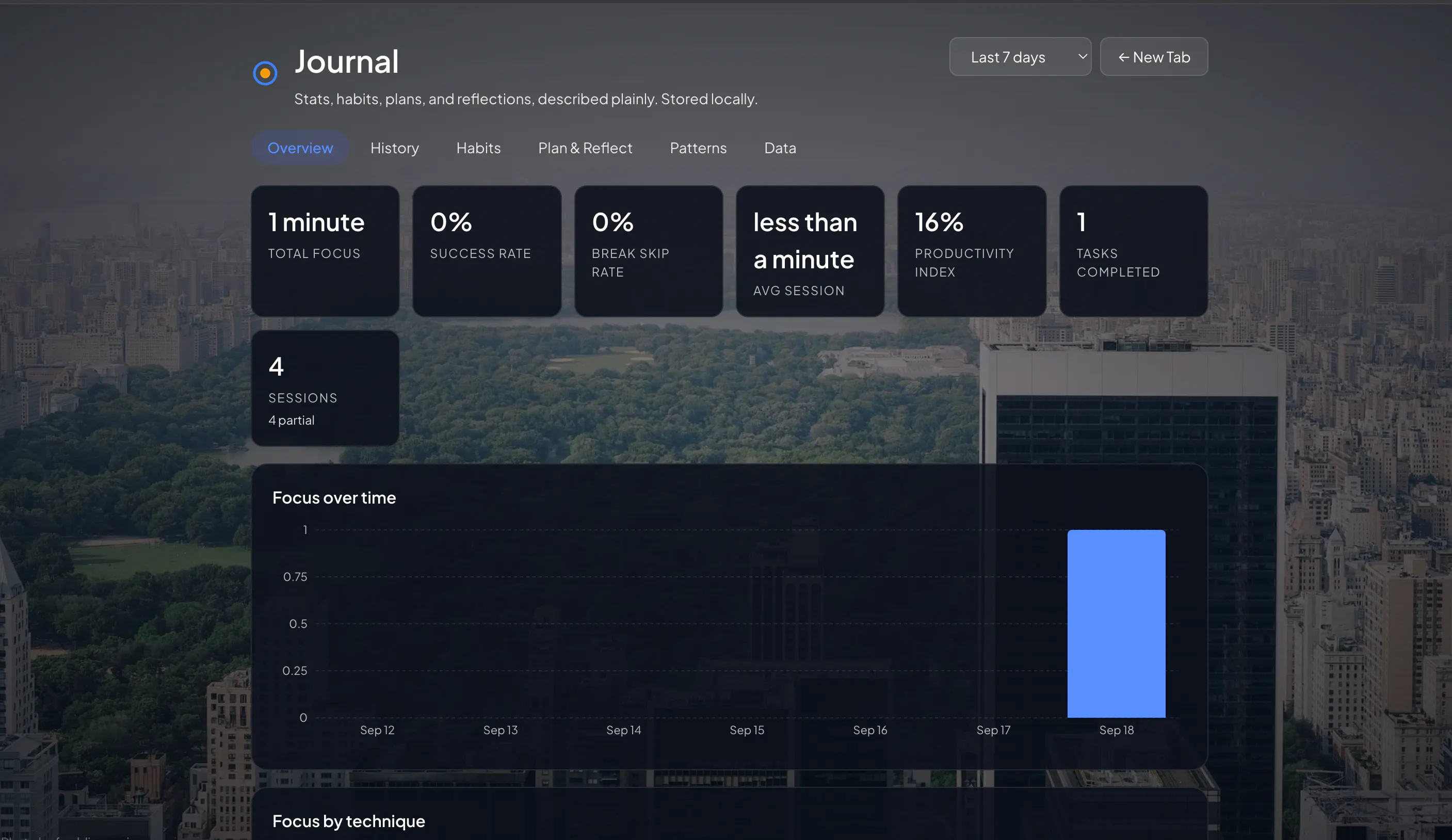
Task: Select the Overview tab
Action: [300, 148]
